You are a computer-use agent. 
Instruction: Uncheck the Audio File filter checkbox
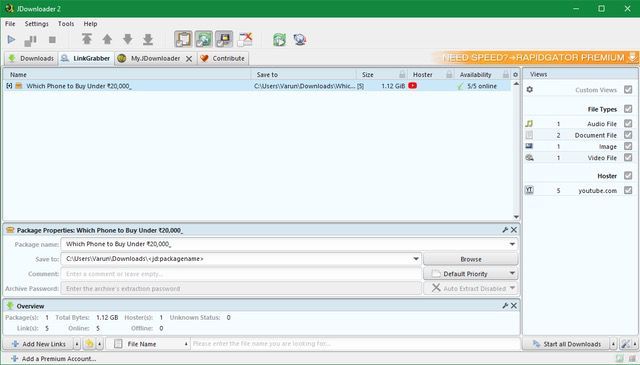628,123
